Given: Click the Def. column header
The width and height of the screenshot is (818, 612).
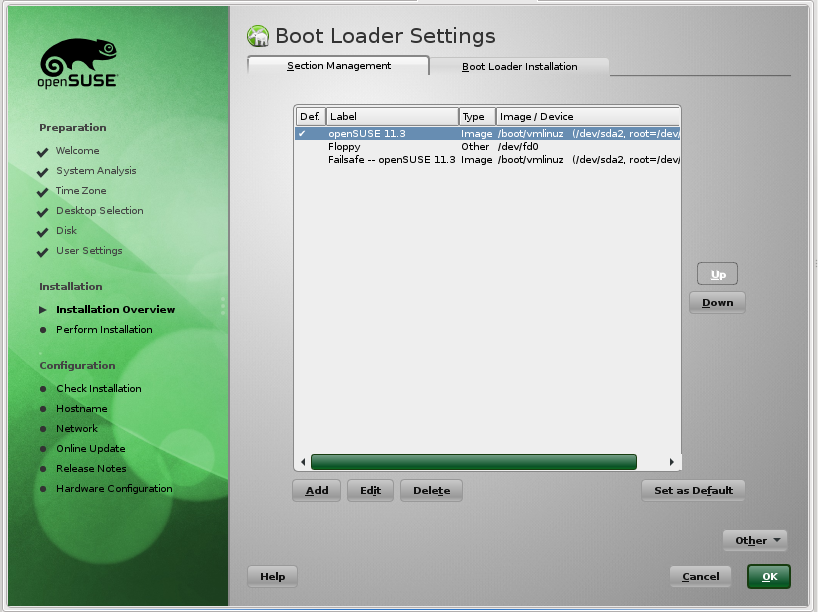Looking at the screenshot, I should (310, 116).
